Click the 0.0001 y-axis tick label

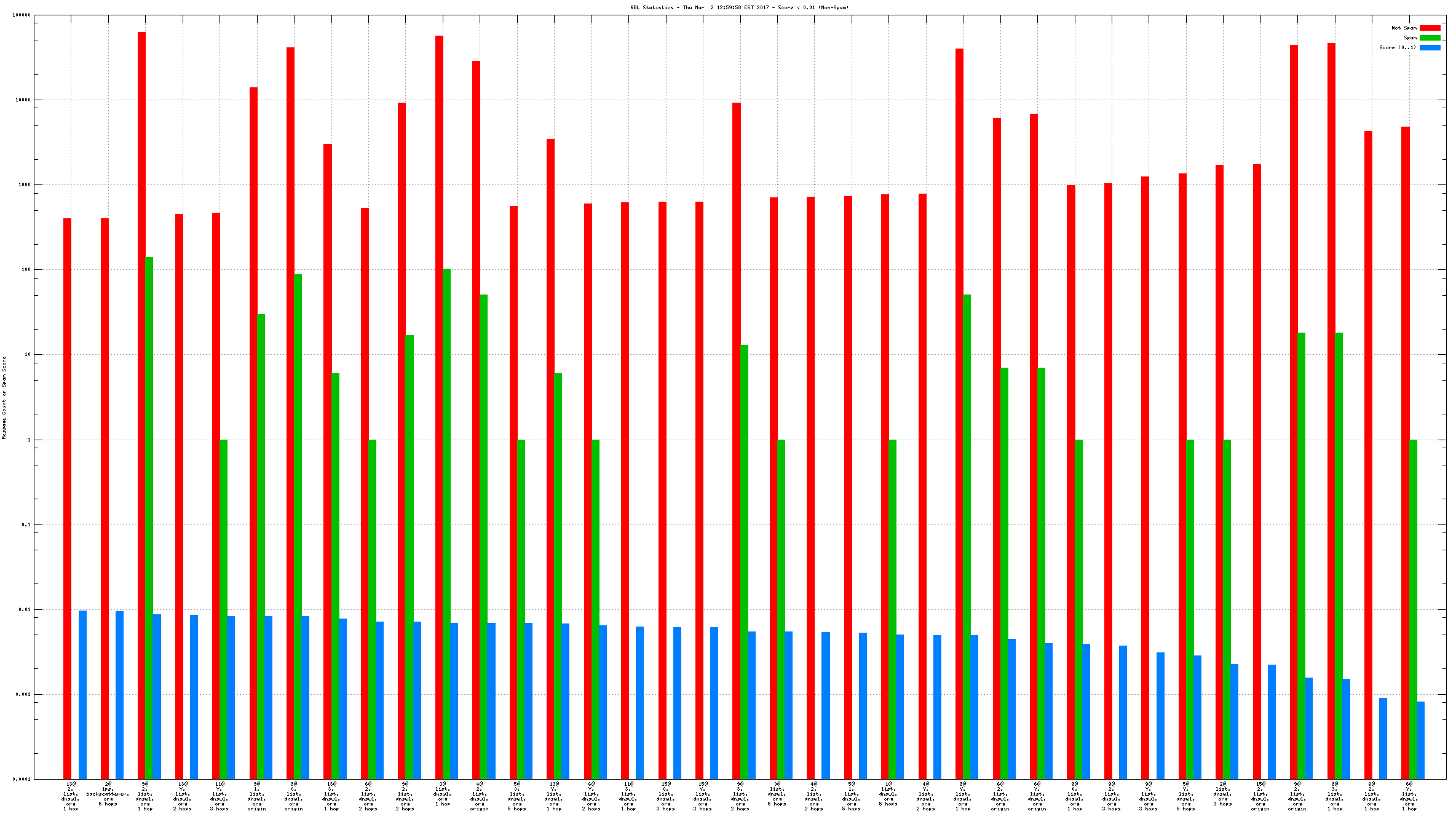(x=22, y=780)
